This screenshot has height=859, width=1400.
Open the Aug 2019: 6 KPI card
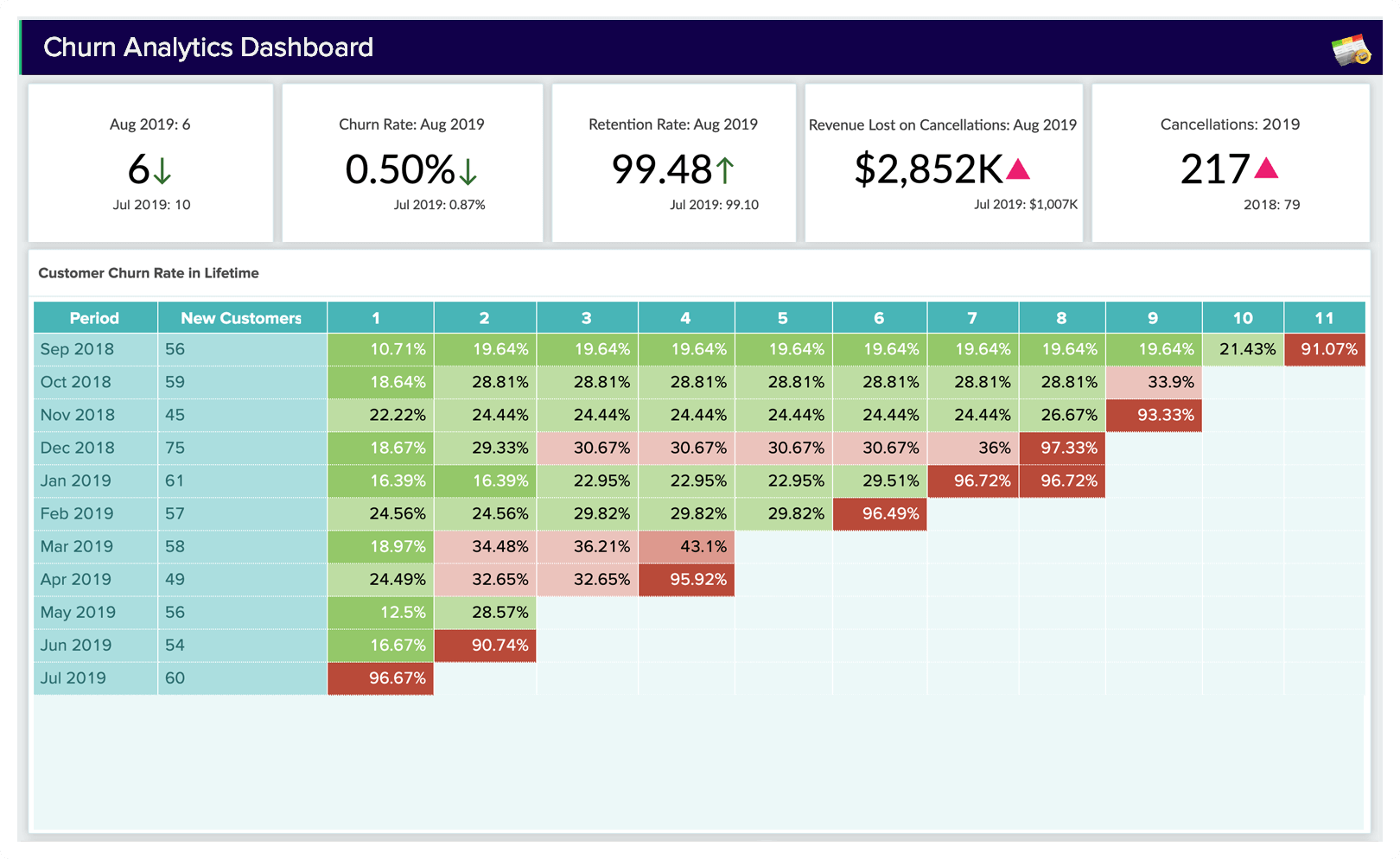click(150, 162)
